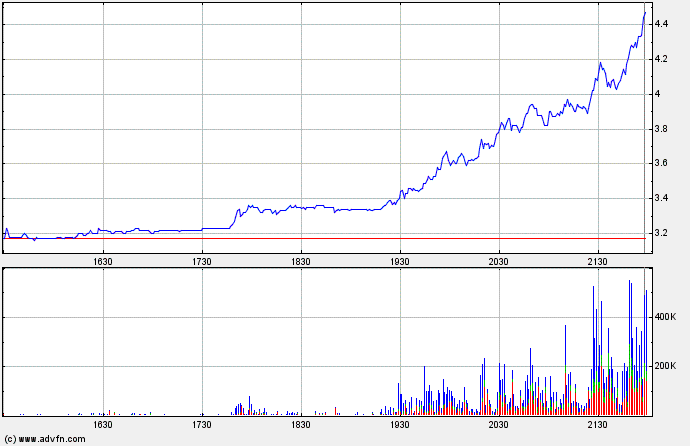690x446 pixels.
Task: Click the 3.6 price axis label
Action: [x=662, y=164]
